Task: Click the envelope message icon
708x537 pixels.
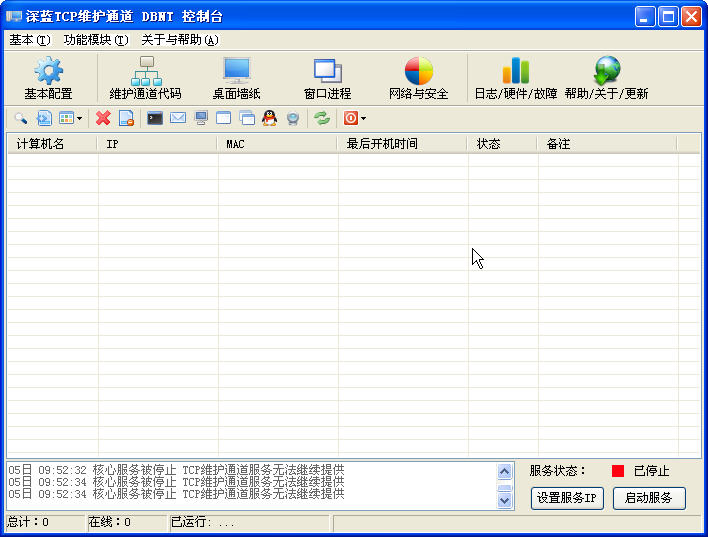Action: coord(178,118)
